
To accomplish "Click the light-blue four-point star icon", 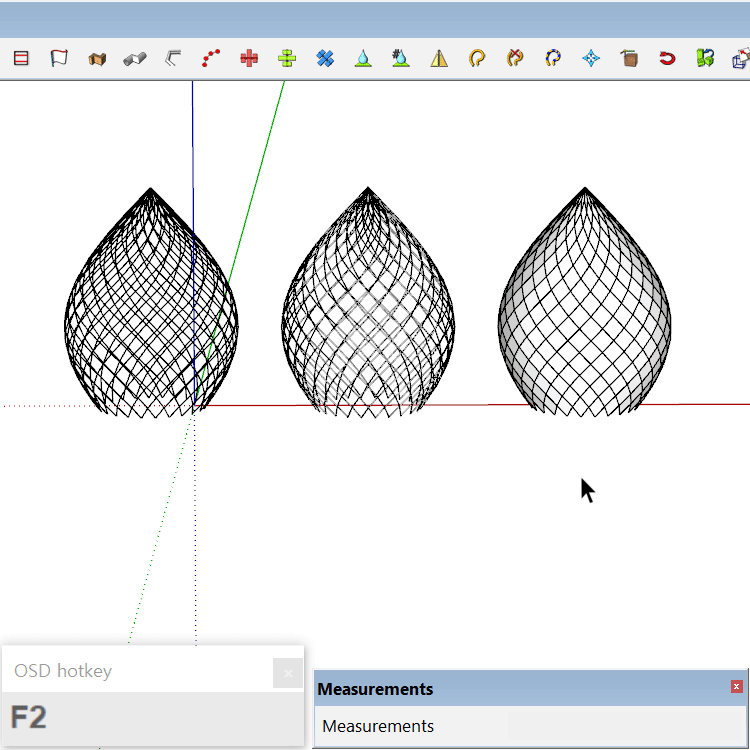I will (591, 58).
